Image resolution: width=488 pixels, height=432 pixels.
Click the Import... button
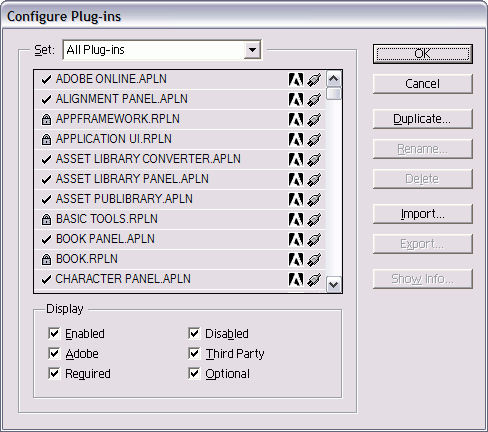tap(423, 214)
